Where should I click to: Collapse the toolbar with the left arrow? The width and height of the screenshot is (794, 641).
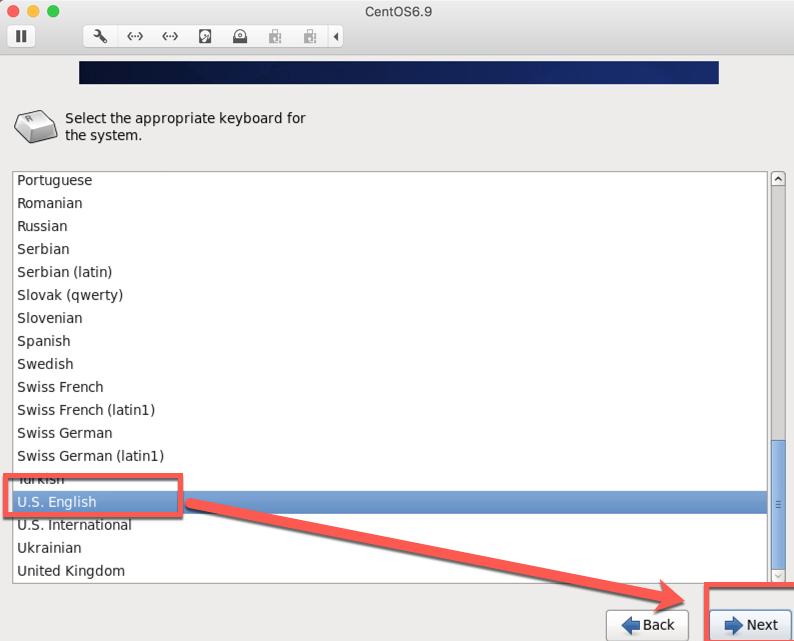point(336,37)
